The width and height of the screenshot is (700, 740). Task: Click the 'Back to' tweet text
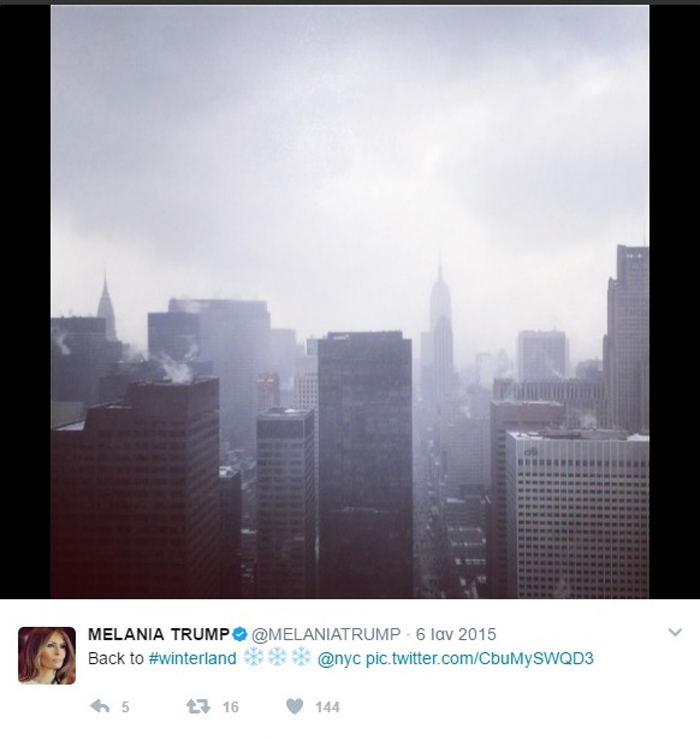tap(116, 658)
